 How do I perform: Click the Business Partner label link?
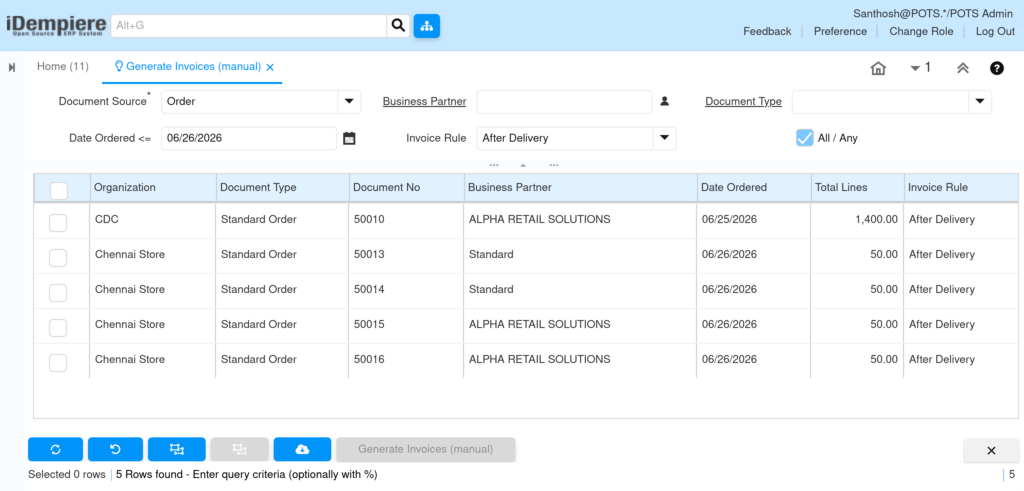point(424,101)
